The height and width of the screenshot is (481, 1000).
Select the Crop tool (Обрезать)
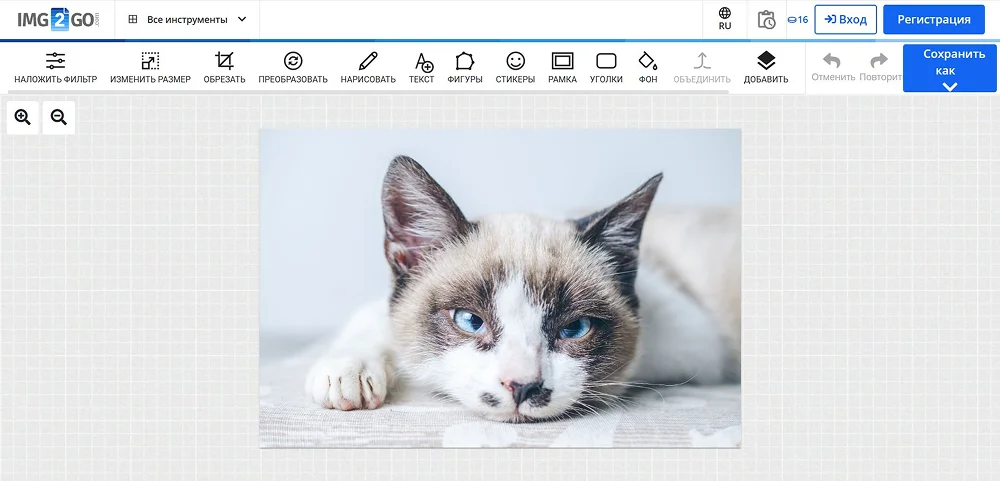pos(224,67)
